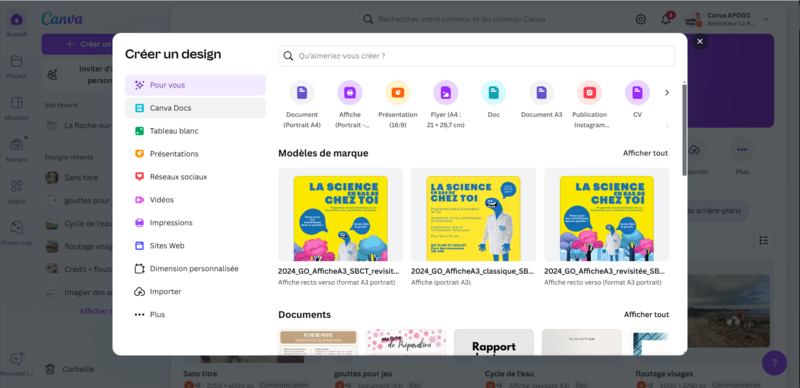Click Afficher tout for Documents
The height and width of the screenshot is (388, 800).
[x=646, y=314]
